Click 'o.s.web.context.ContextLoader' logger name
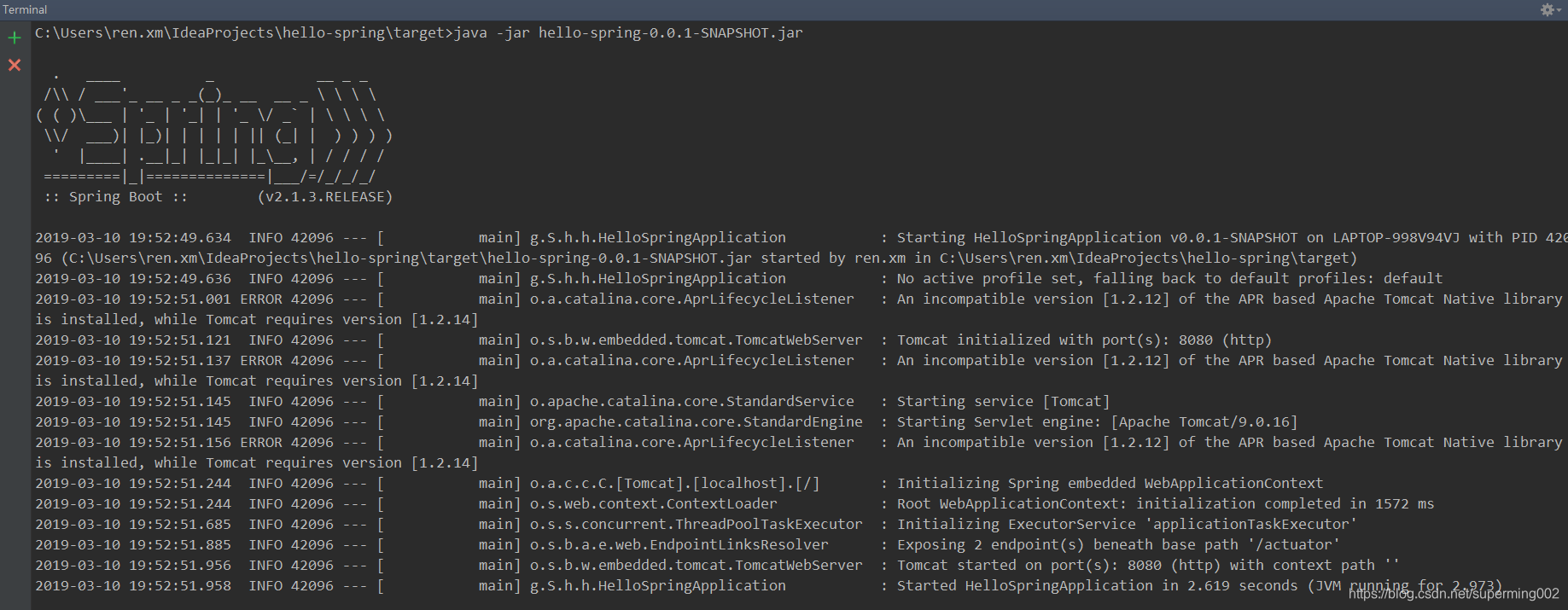 point(654,504)
